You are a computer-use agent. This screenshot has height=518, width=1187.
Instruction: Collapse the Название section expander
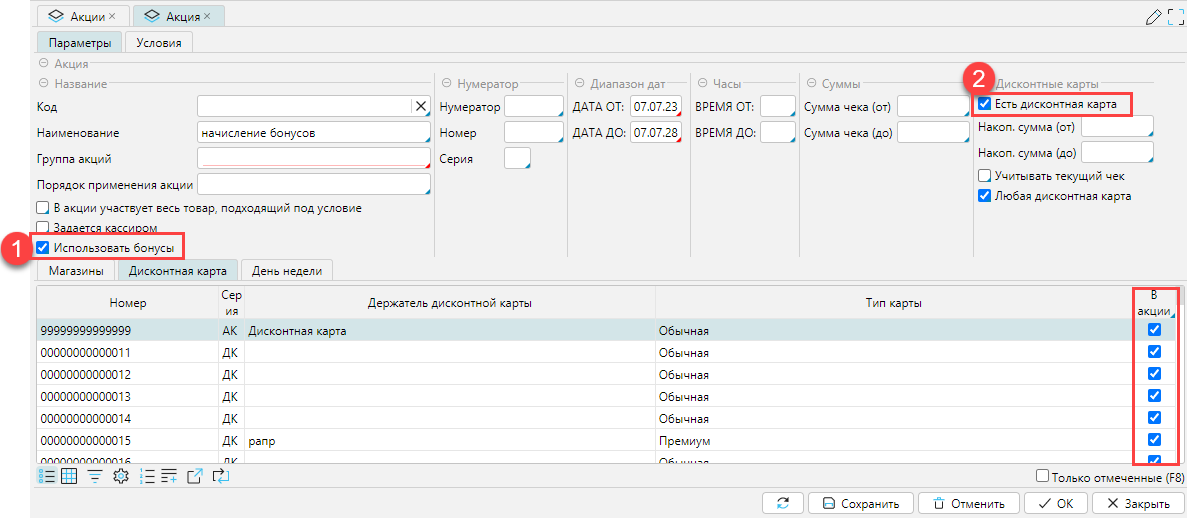click(45, 84)
